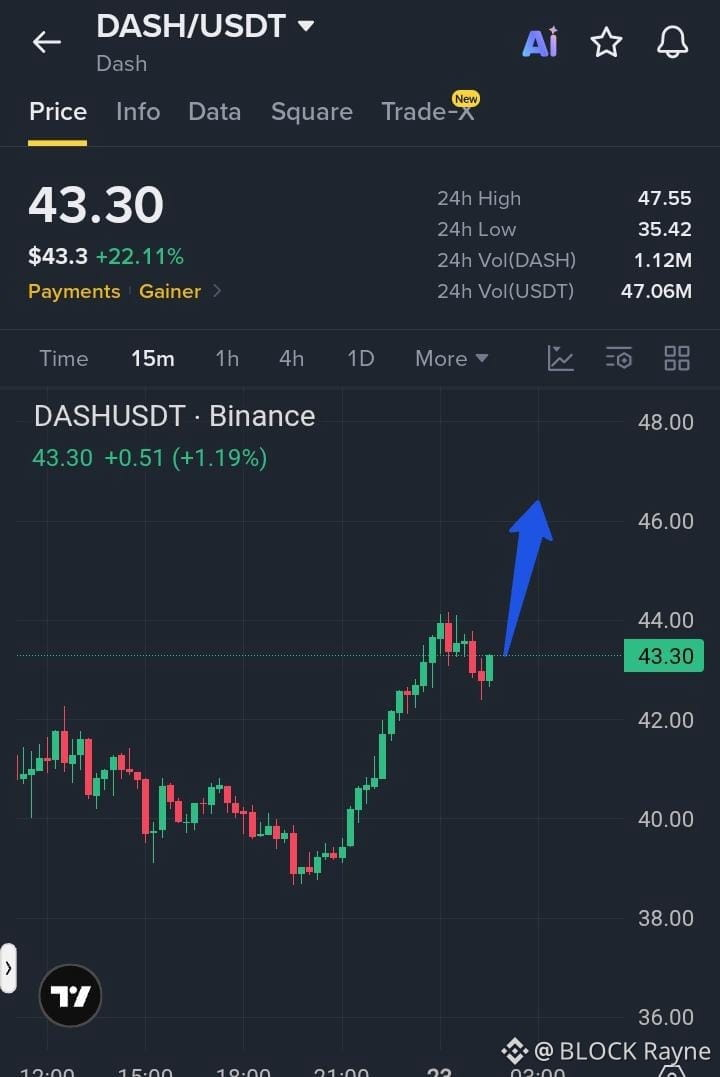Tap the 48.00 price axis label
The image size is (720, 1077).
[x=665, y=422]
